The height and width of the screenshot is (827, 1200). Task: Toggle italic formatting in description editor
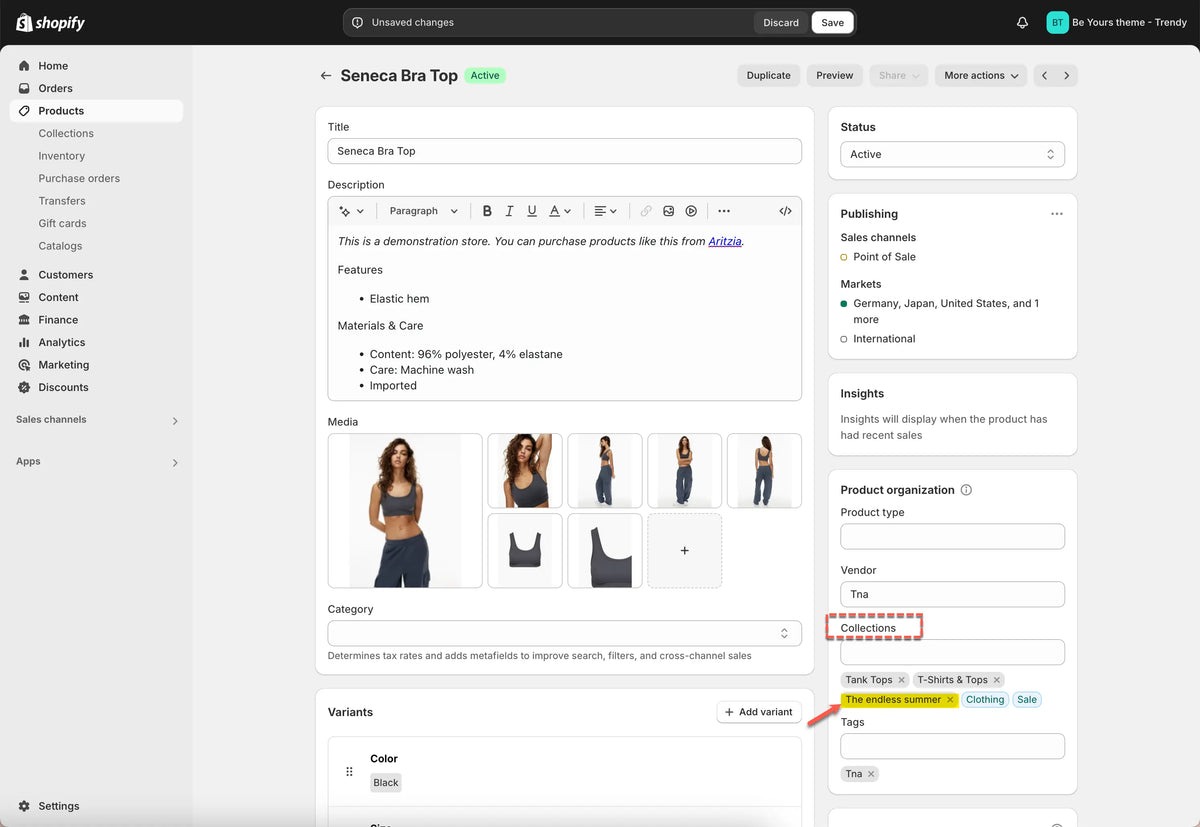click(x=509, y=211)
